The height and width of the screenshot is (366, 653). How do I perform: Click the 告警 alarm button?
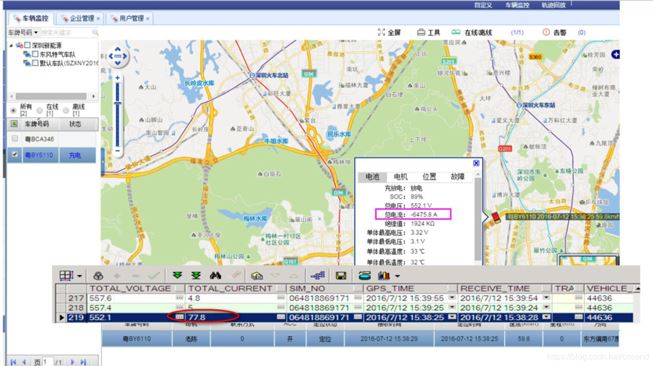554,32
